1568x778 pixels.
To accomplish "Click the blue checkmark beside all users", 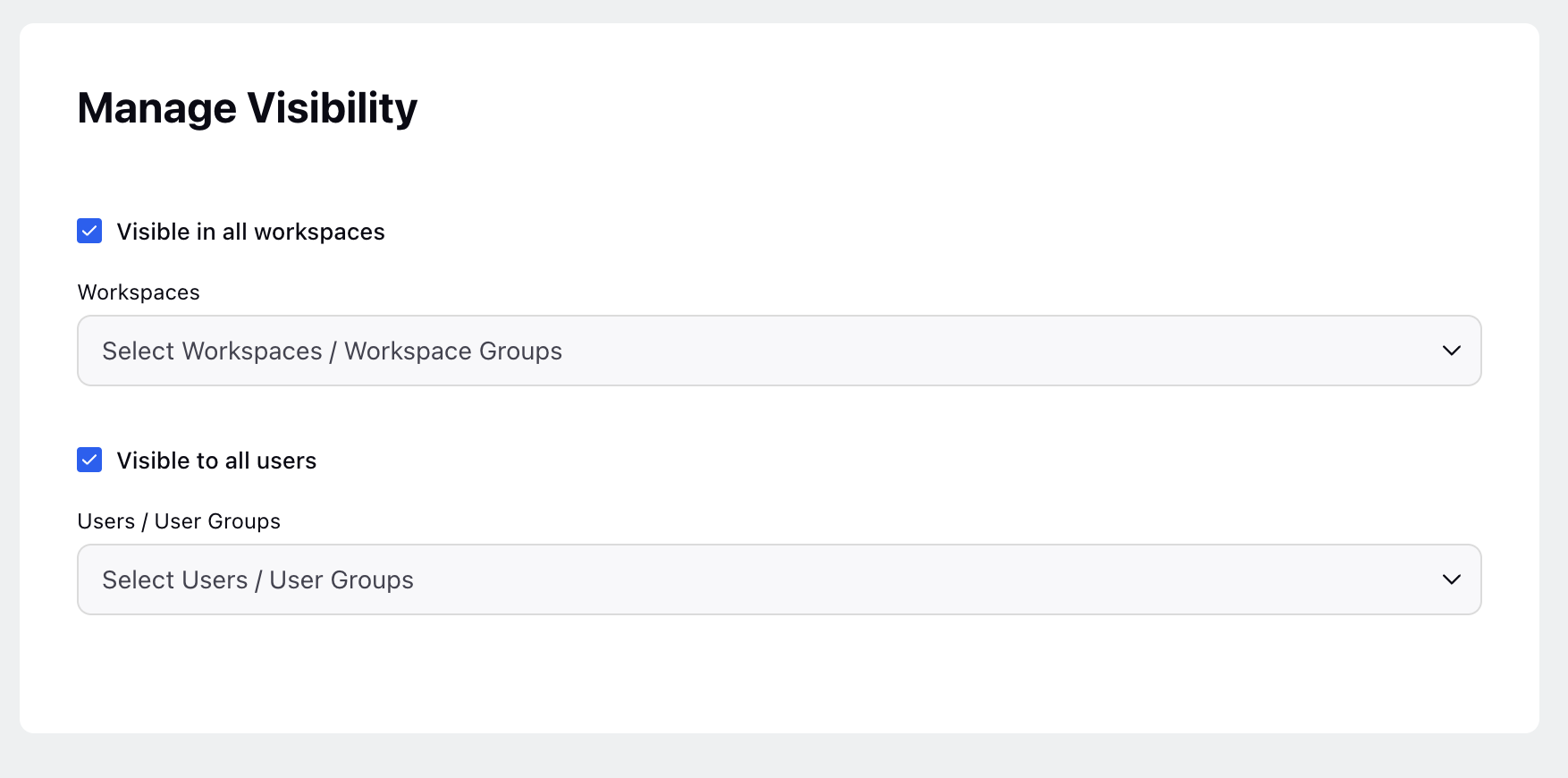I will click(x=89, y=460).
